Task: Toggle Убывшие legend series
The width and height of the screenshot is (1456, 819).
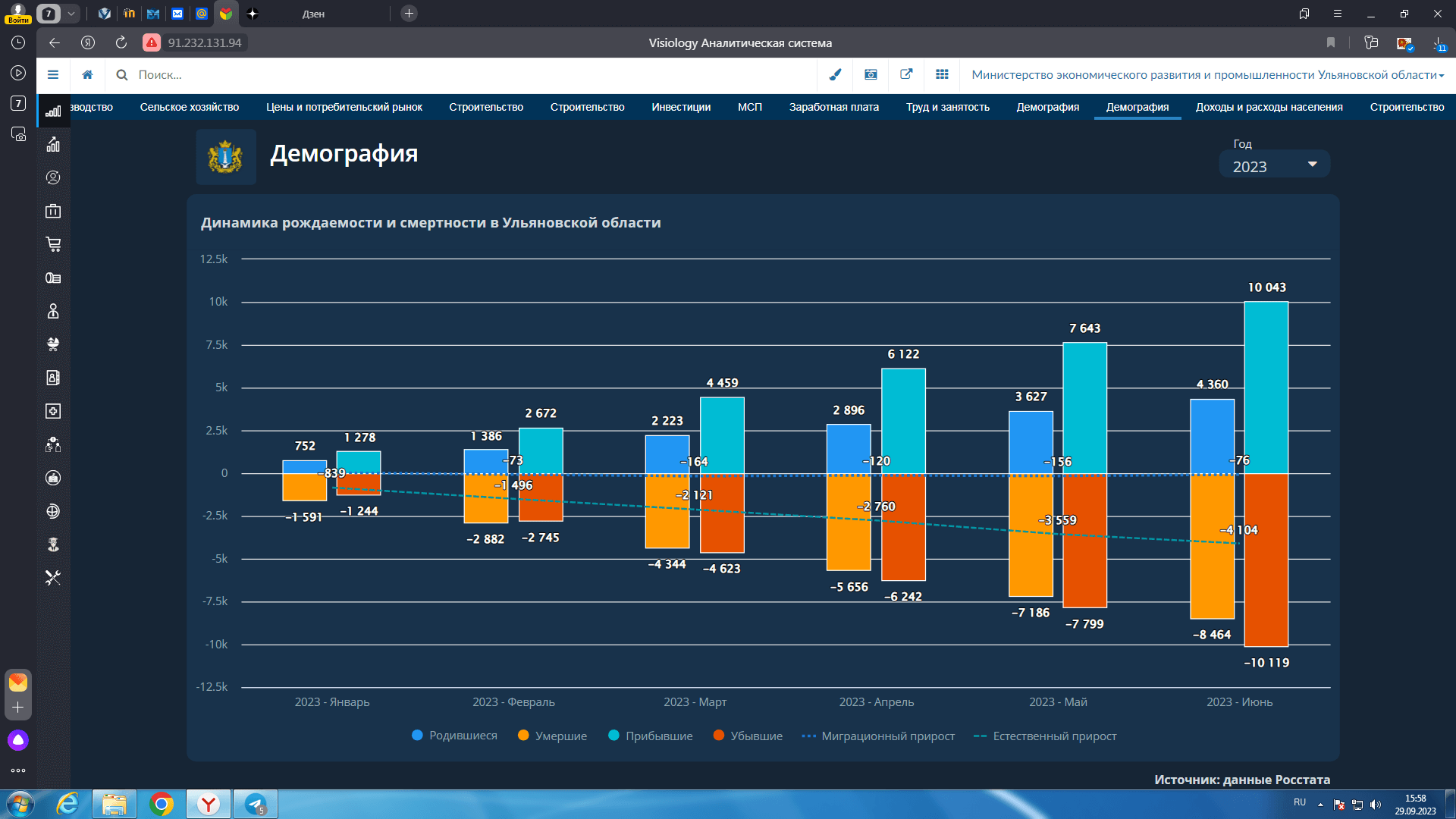Action: (x=748, y=736)
